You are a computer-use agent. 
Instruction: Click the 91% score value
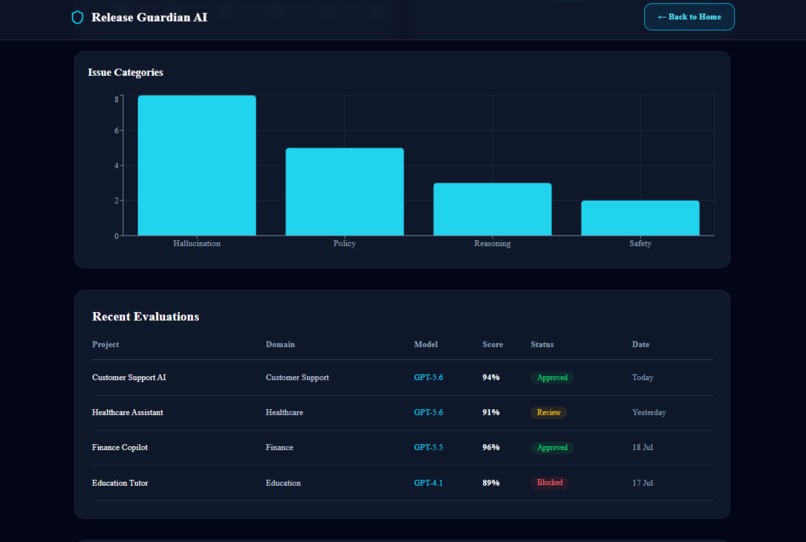click(x=491, y=412)
